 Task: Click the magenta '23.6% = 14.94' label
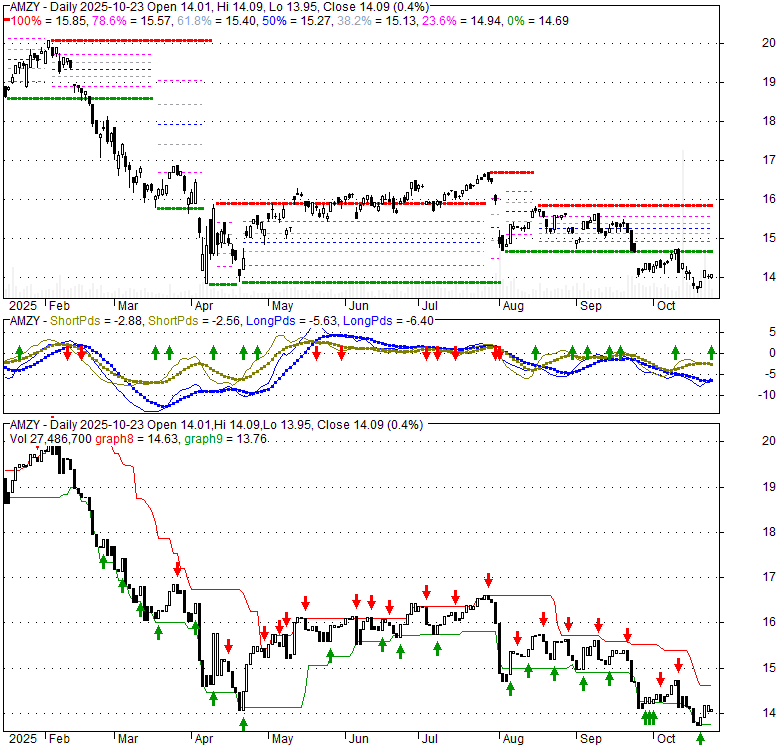(x=462, y=21)
